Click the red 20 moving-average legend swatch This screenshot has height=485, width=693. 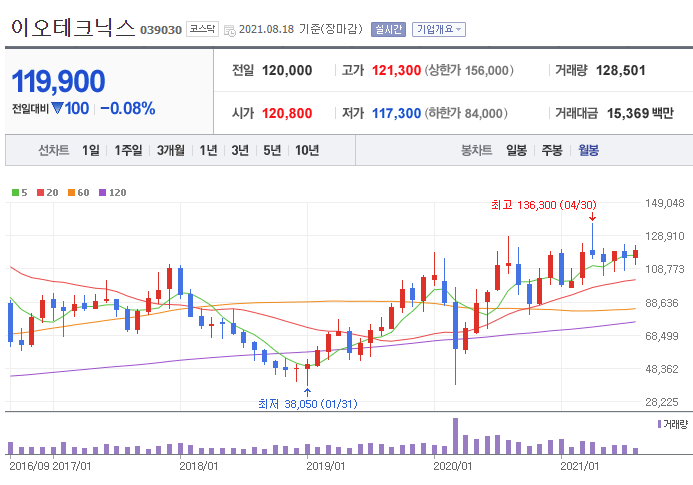41,192
